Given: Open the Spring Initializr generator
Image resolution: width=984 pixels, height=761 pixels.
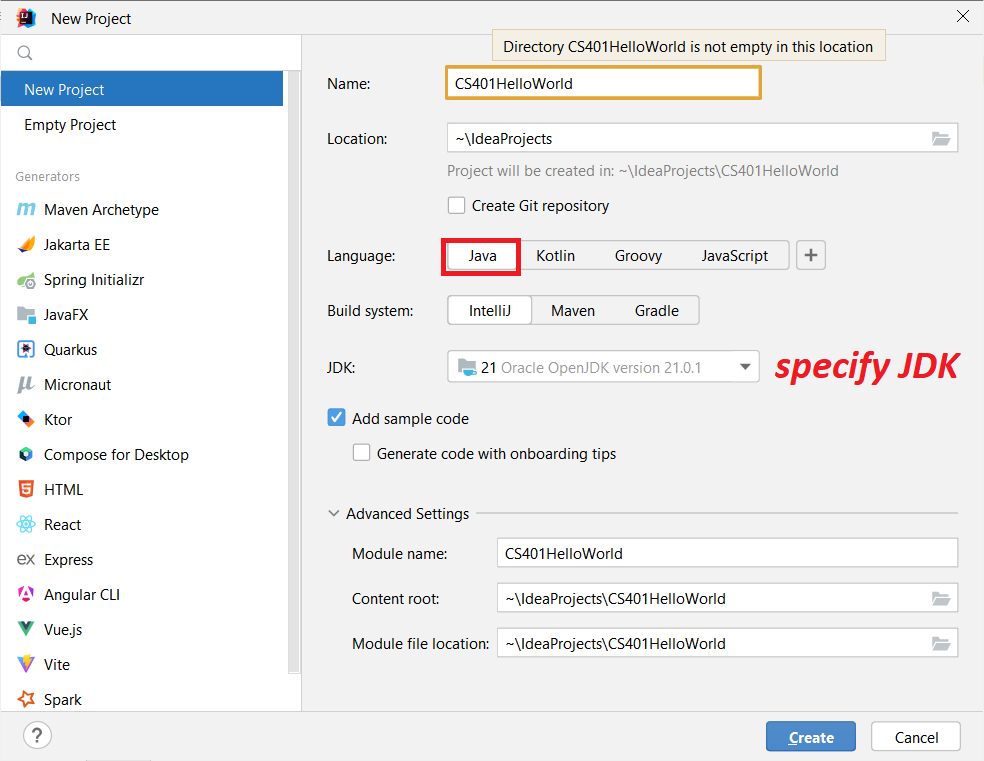Looking at the screenshot, I should pos(93,280).
